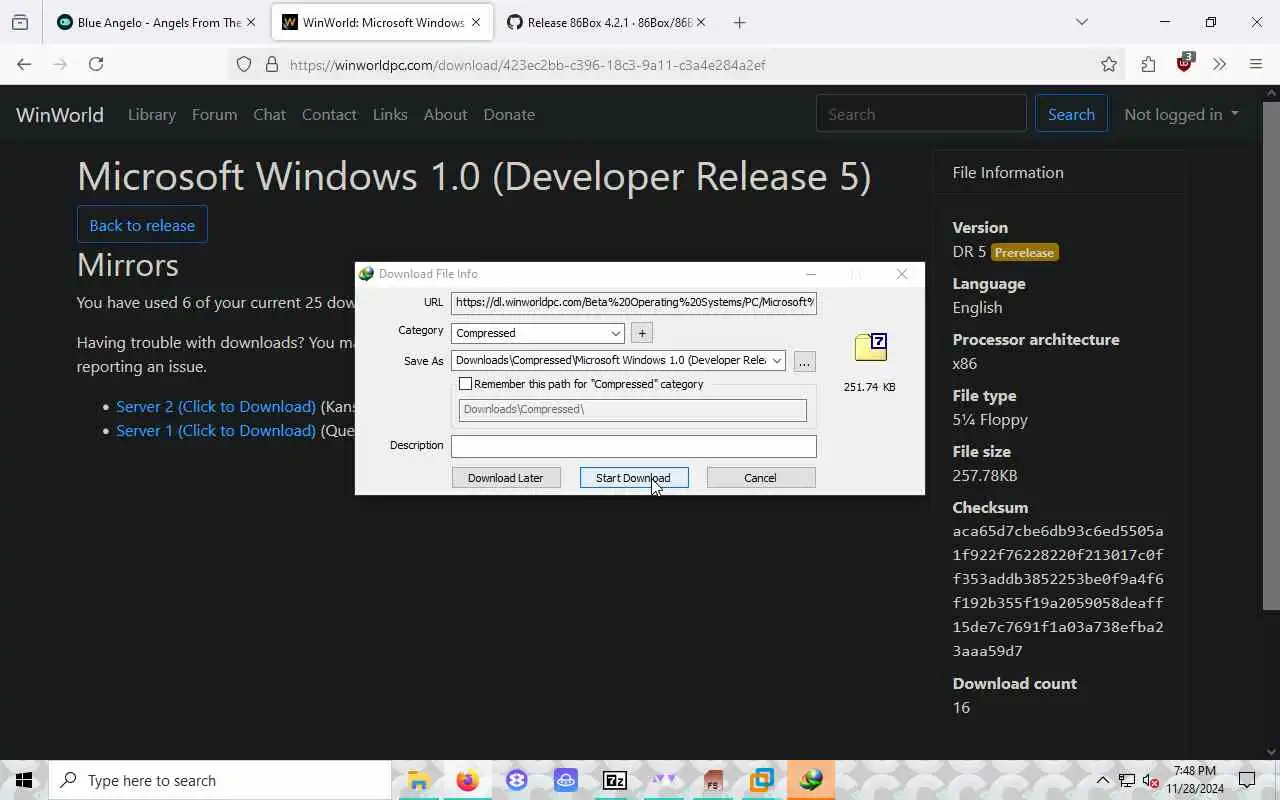
Task: Click Download Later in the dialog
Action: click(x=505, y=478)
